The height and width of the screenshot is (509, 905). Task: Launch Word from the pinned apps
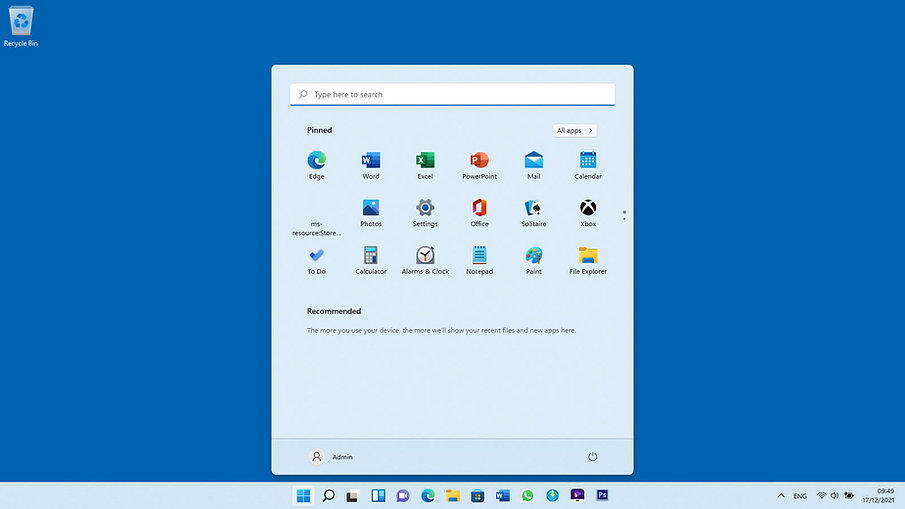tap(371, 165)
